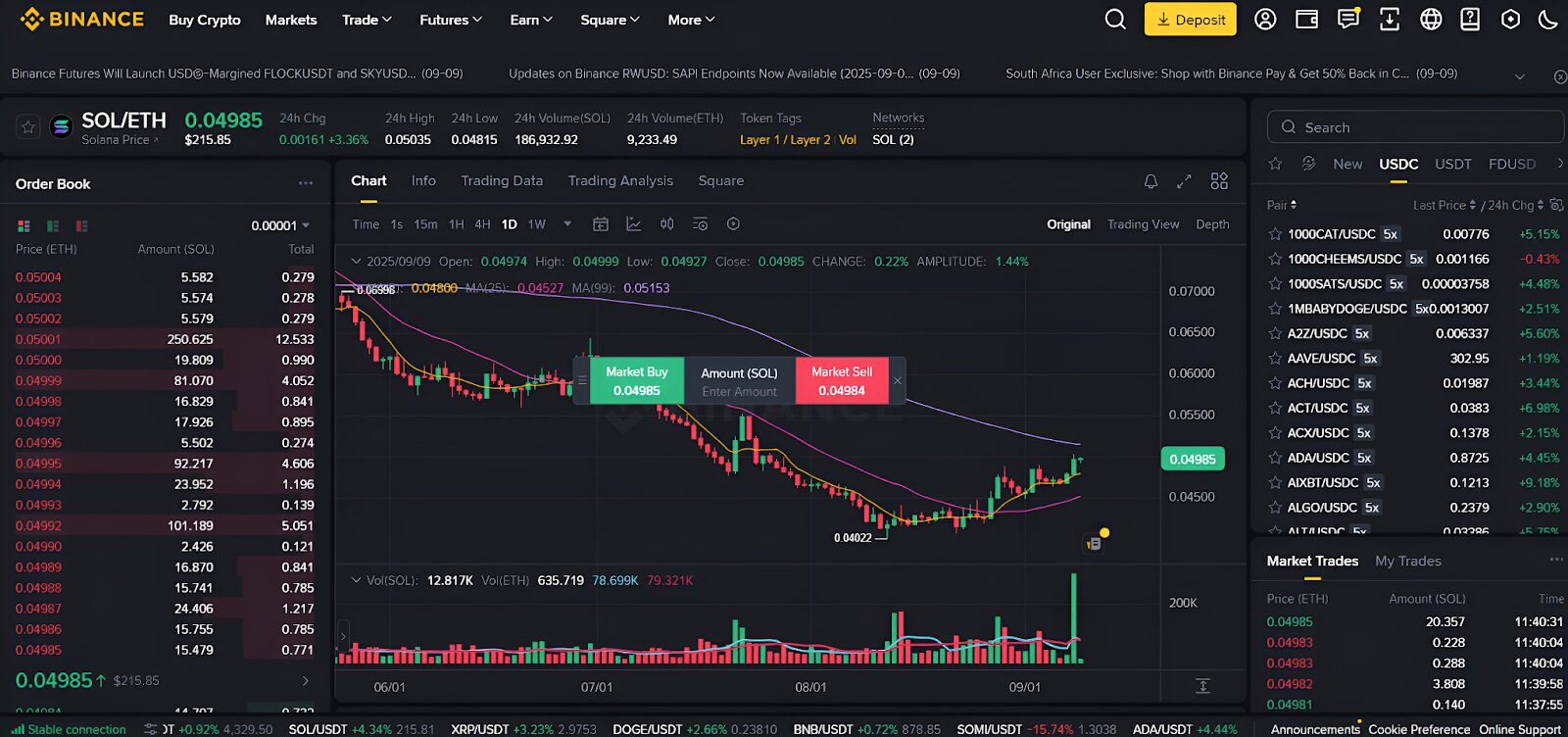The height and width of the screenshot is (737, 1568).
Task: Open the chart multi-layout grid icon
Action: click(1219, 181)
